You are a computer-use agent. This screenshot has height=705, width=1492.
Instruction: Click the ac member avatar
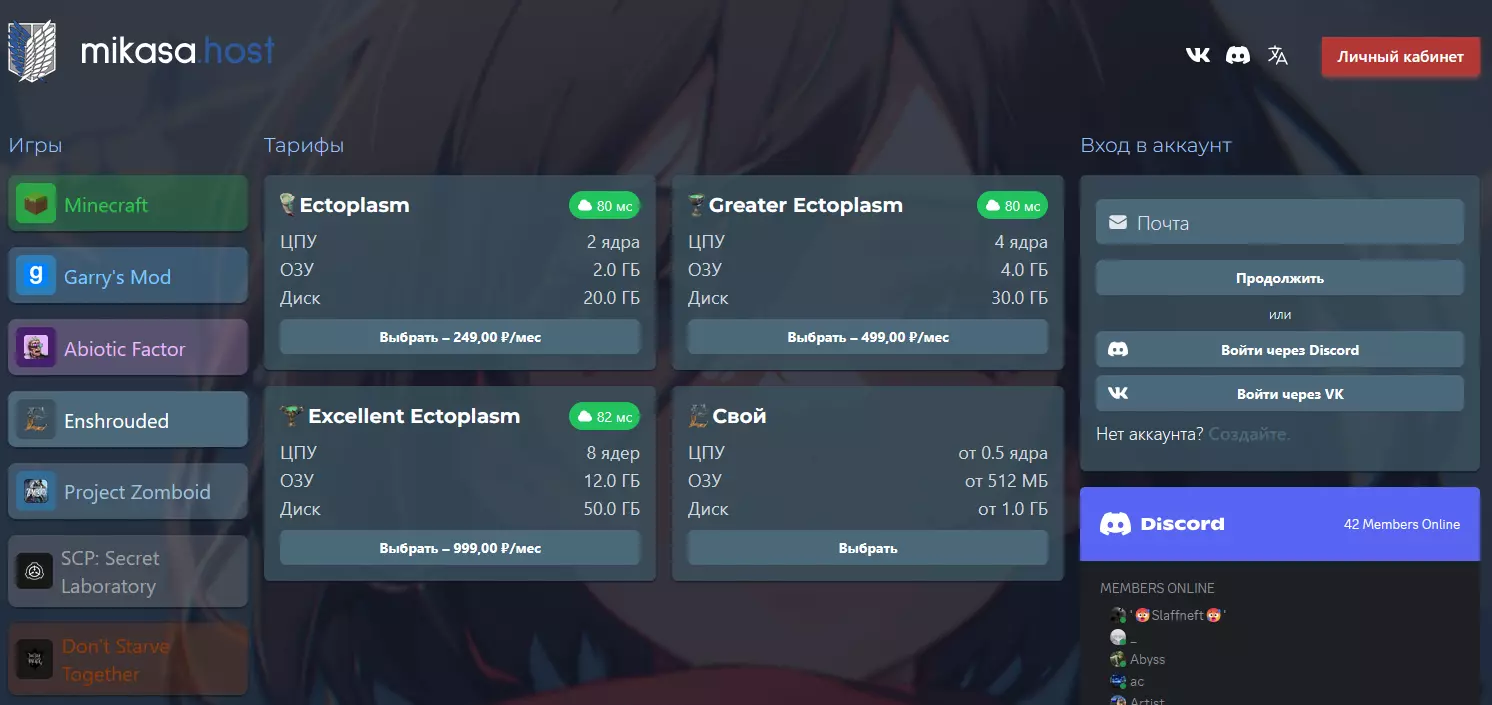click(x=1118, y=681)
